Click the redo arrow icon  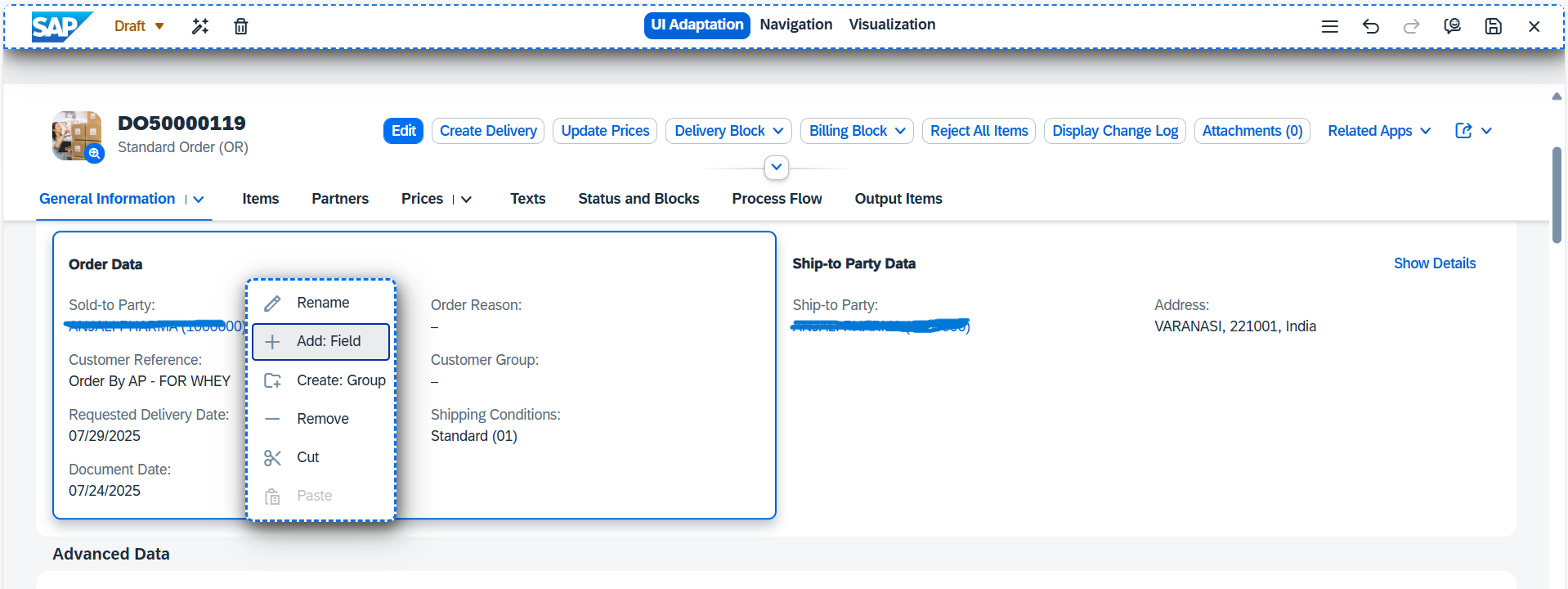tap(1412, 26)
